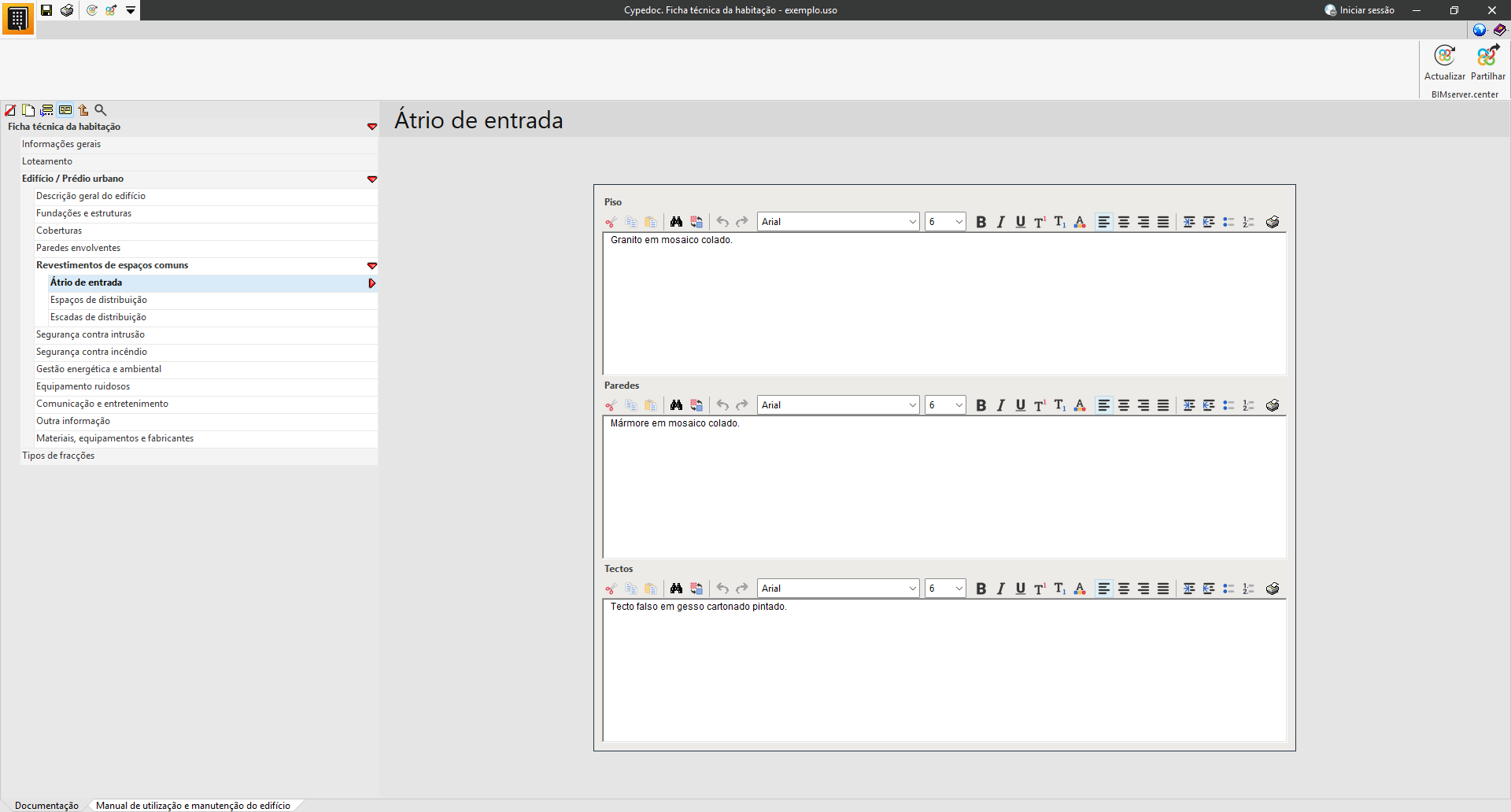Open Find with binoculars icon in Paredes toolbar
The width and height of the screenshot is (1511, 812).
(676, 405)
